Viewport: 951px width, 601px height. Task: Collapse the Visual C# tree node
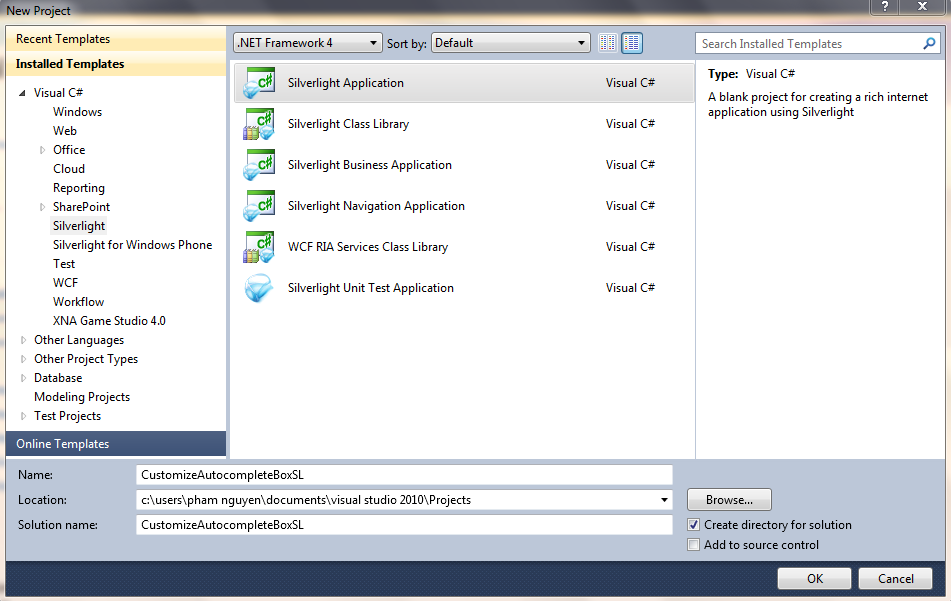[23, 93]
